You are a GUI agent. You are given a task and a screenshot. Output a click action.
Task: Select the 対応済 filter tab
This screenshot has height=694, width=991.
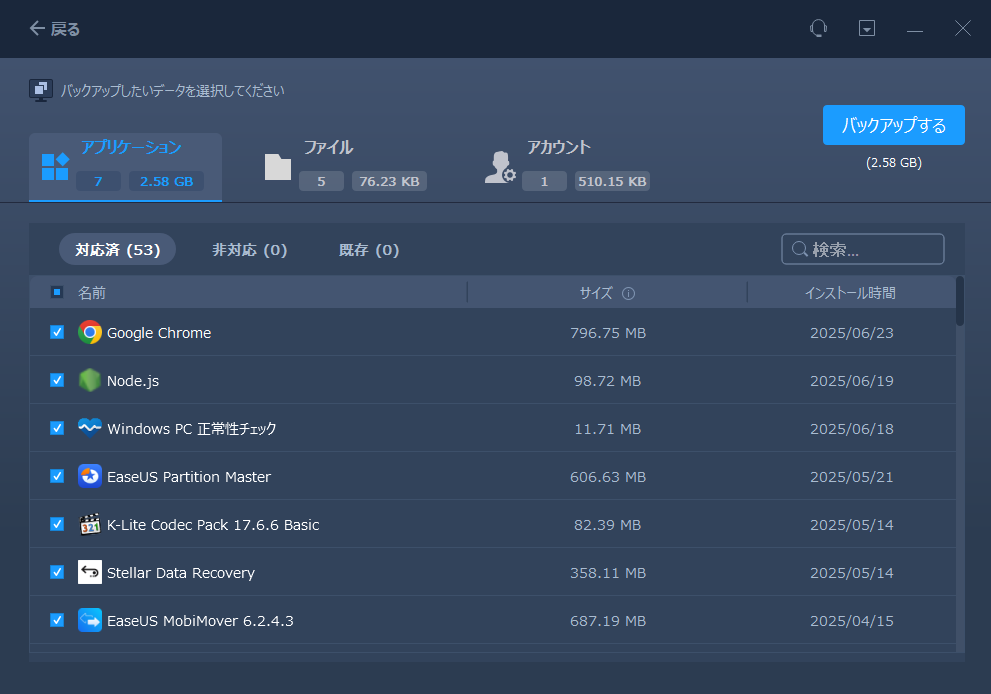tap(117, 249)
